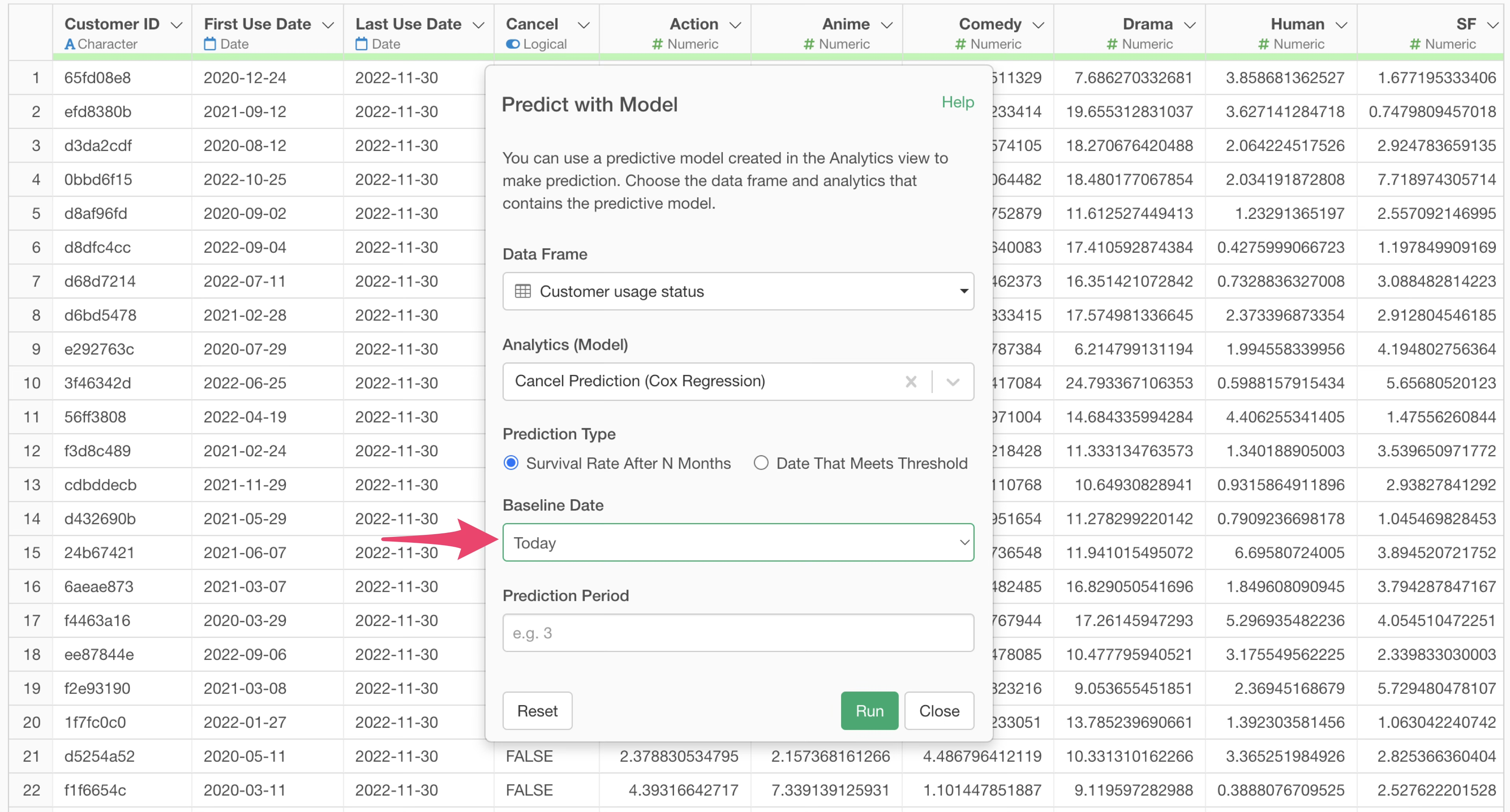Click the Last Use Date calendar icon
1510x812 pixels.
pyautogui.click(x=362, y=44)
